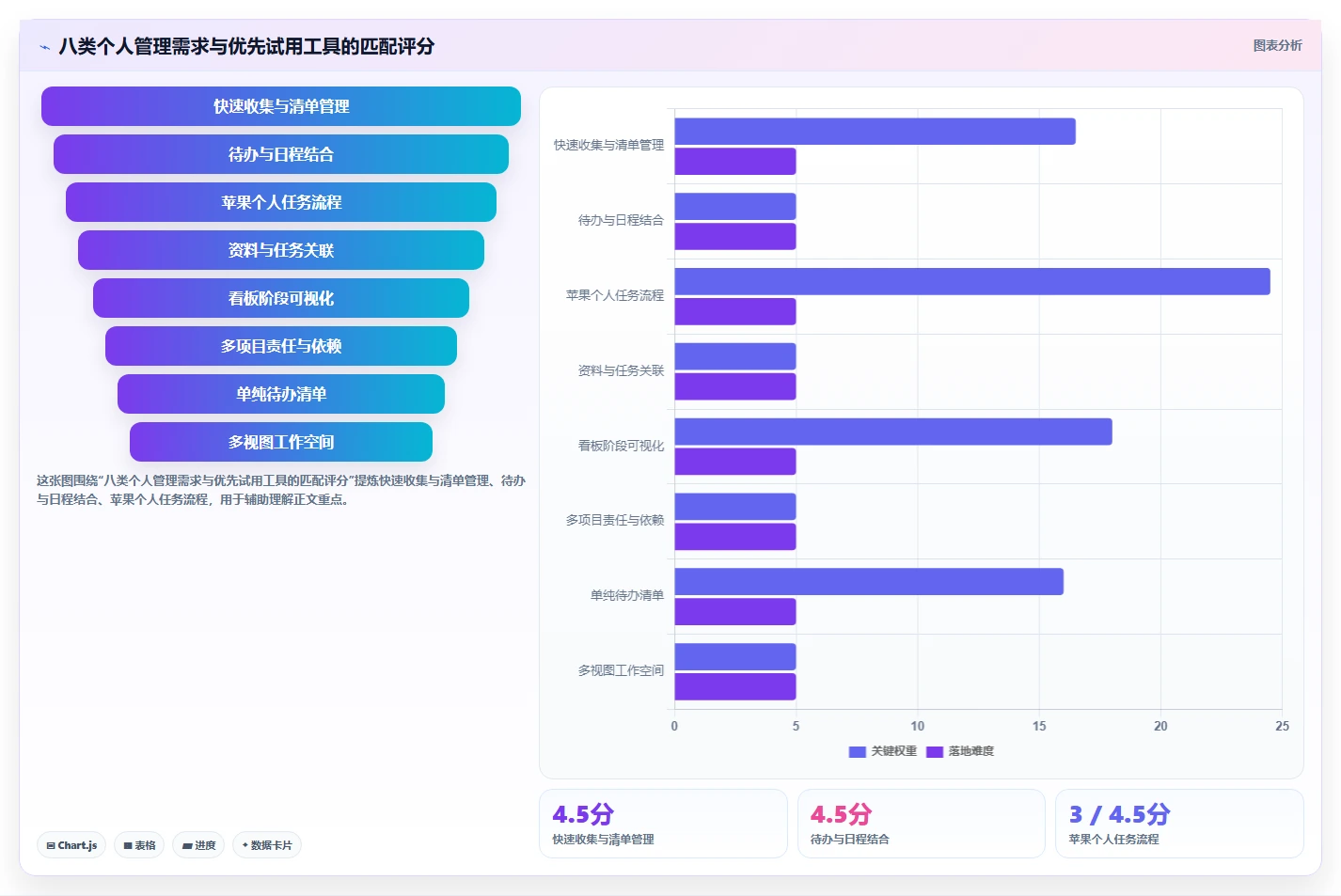1341x896 pixels.
Task: Click the title icon beside 八类个人管理需求
Action: [44, 47]
